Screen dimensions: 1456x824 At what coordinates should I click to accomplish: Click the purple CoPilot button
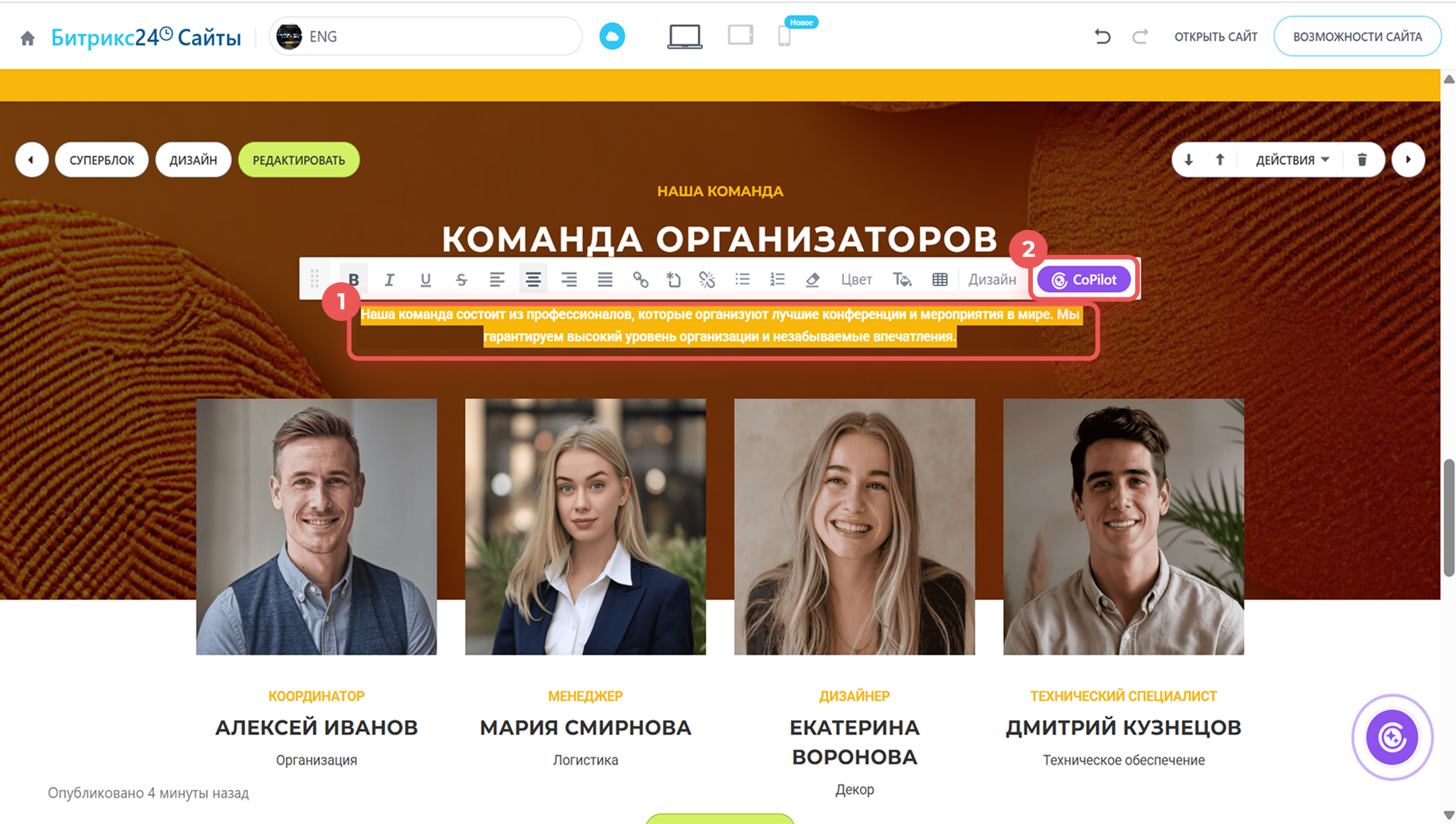point(1084,279)
